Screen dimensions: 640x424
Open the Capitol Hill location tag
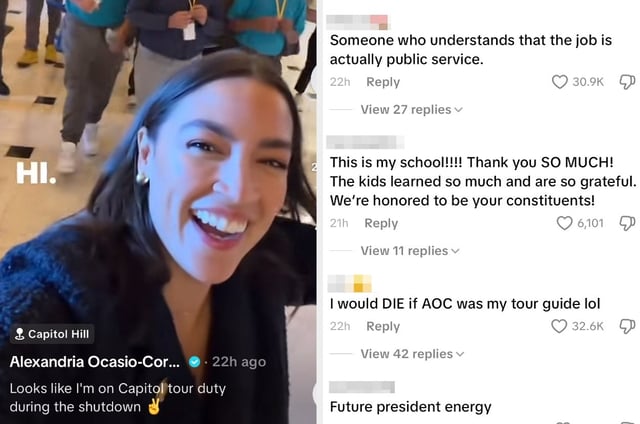click(52, 334)
